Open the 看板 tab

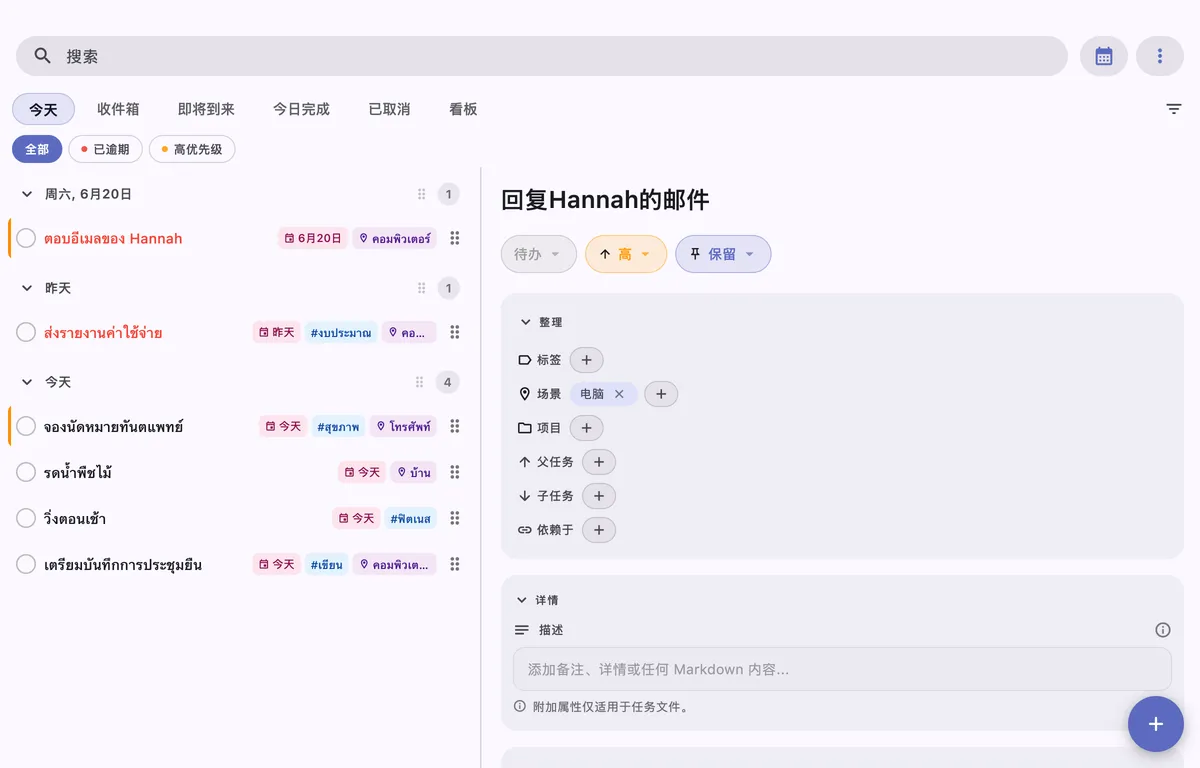pyautogui.click(x=463, y=109)
